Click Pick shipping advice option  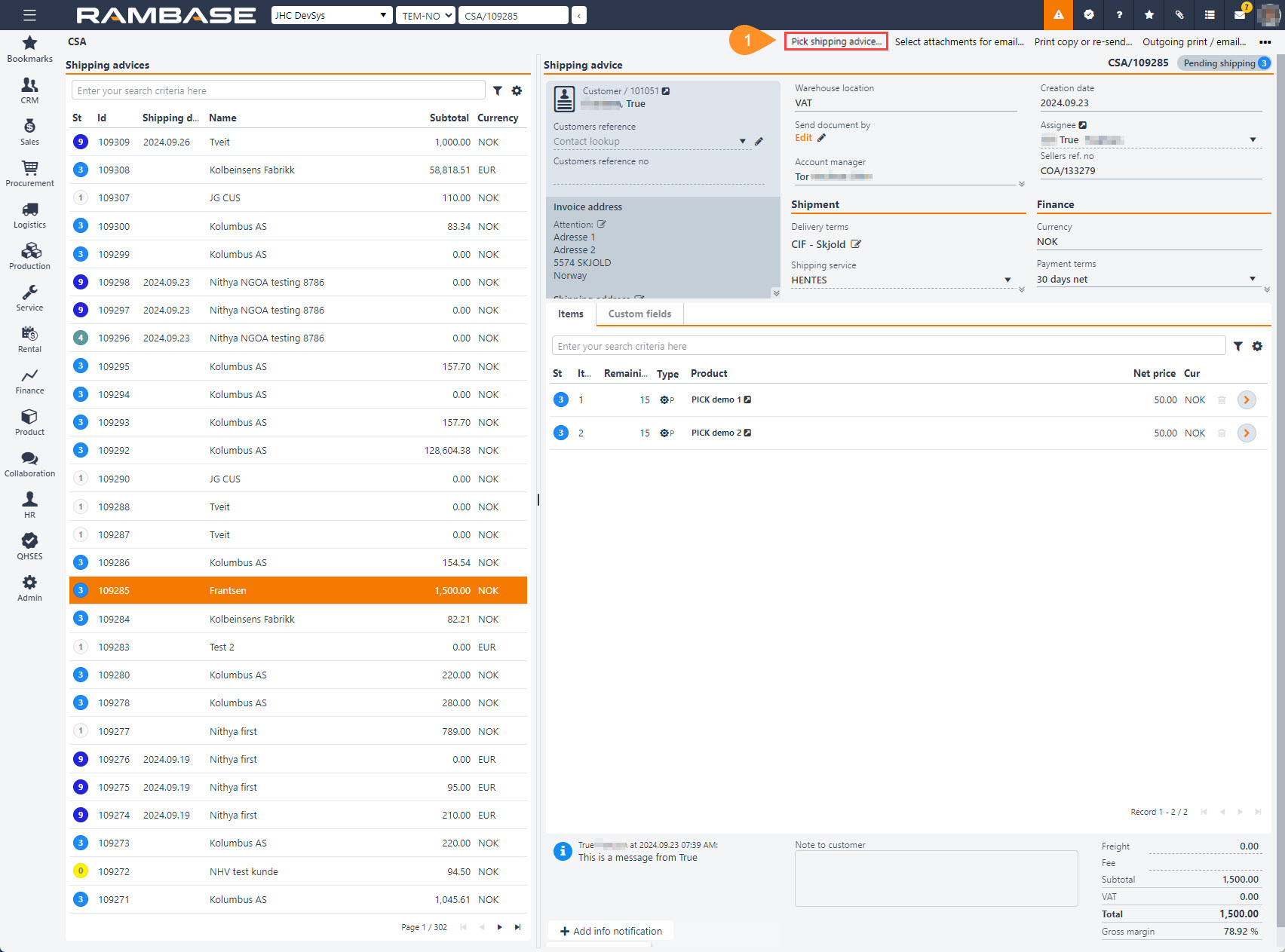[x=836, y=41]
